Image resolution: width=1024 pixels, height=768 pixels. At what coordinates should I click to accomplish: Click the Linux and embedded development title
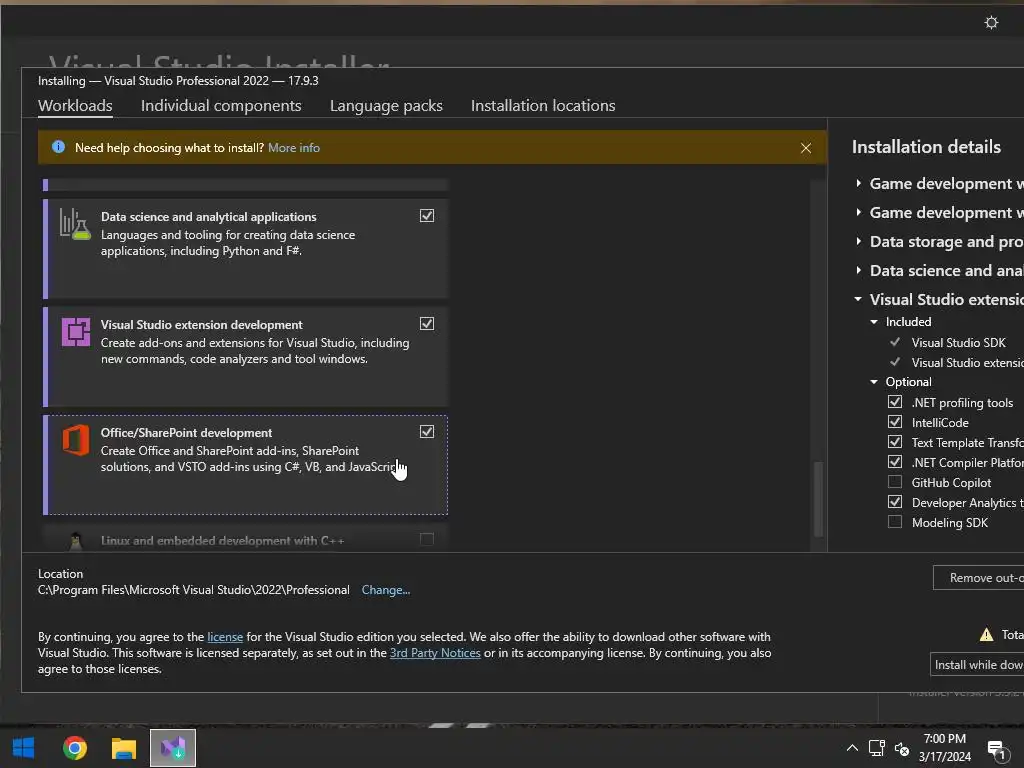pos(222,541)
